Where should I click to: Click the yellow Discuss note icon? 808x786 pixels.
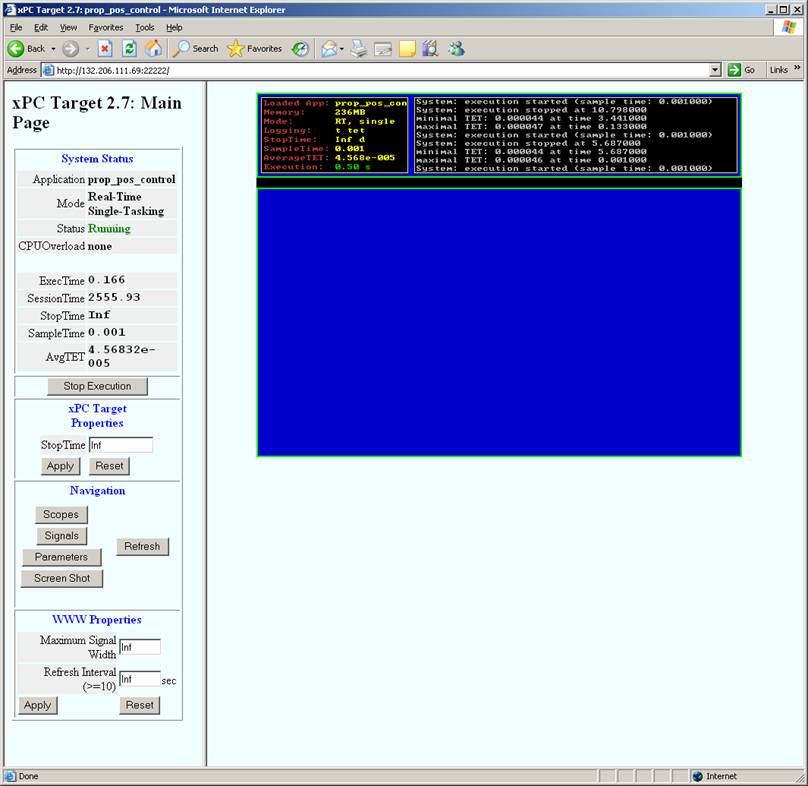click(x=407, y=49)
